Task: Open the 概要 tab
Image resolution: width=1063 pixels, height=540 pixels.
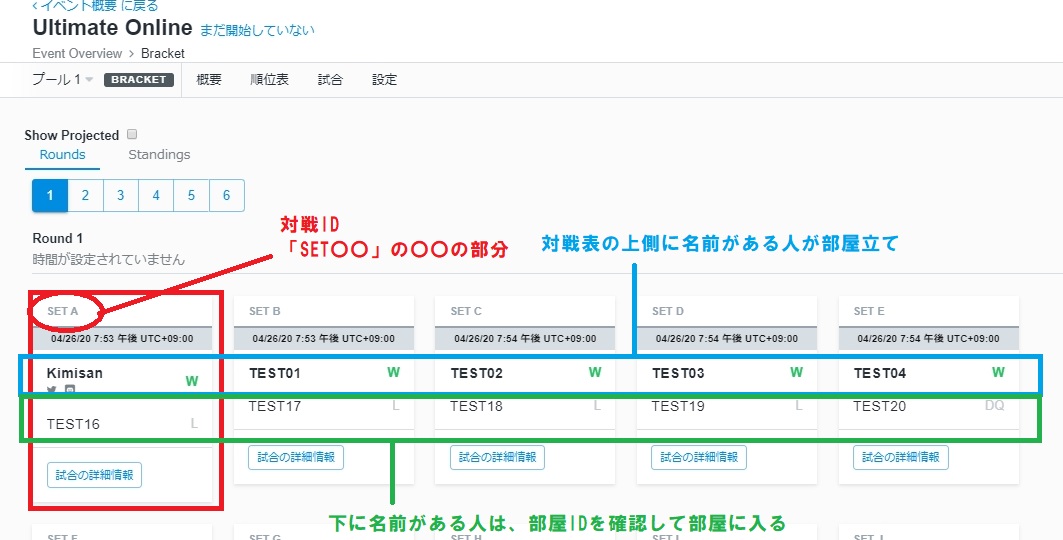Action: tap(209, 79)
